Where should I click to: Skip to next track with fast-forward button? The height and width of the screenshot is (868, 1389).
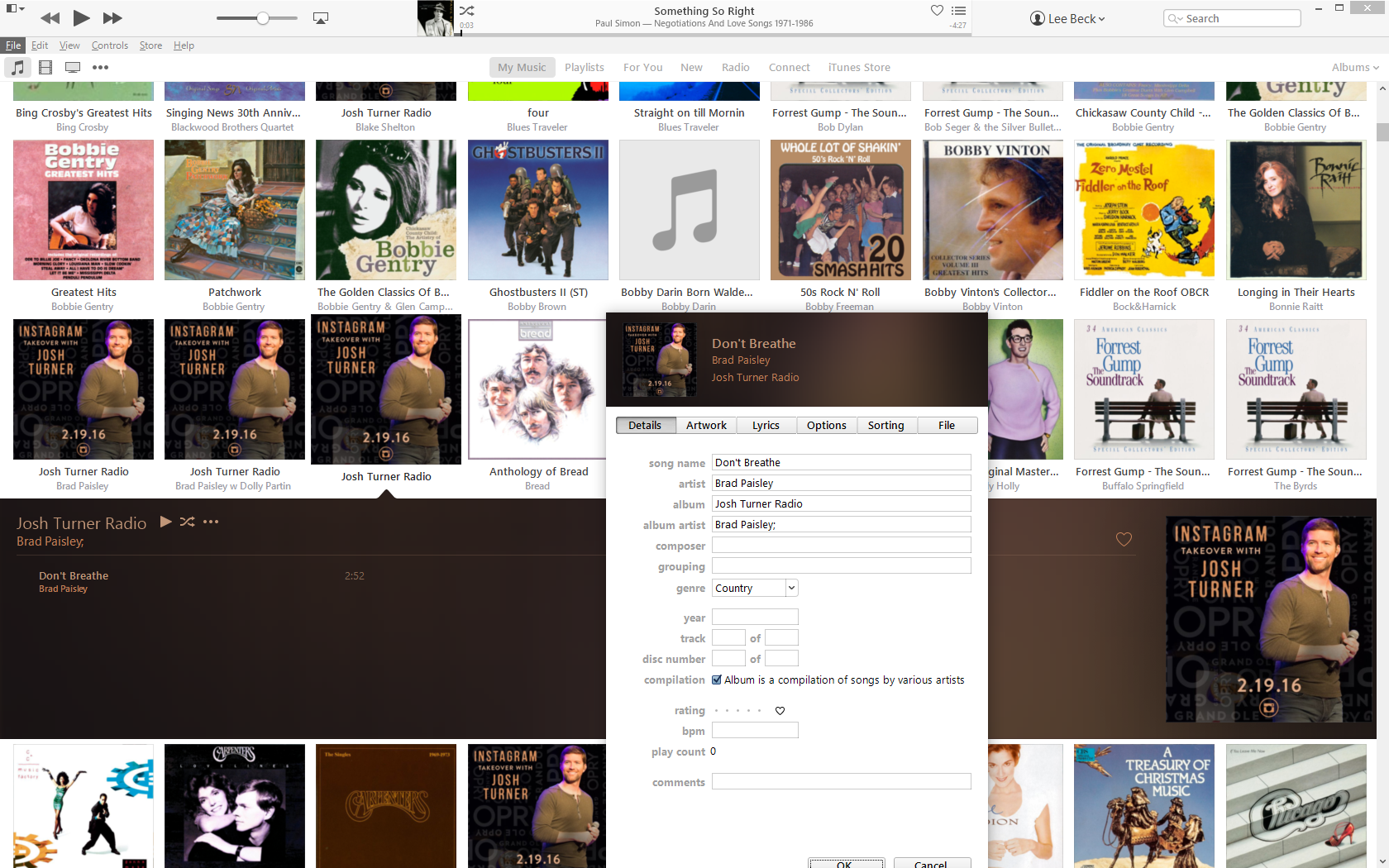[x=112, y=18]
